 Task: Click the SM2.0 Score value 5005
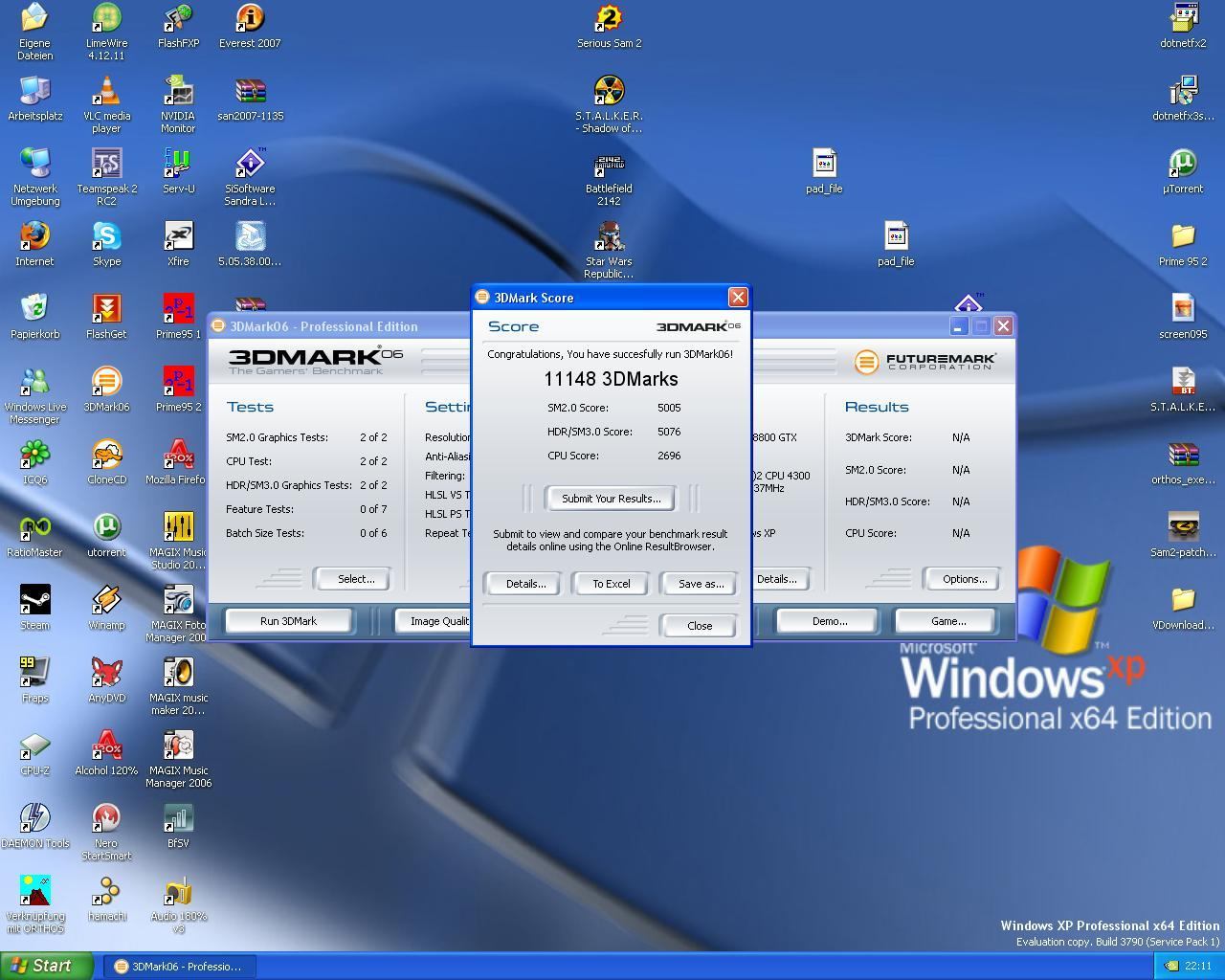point(669,408)
